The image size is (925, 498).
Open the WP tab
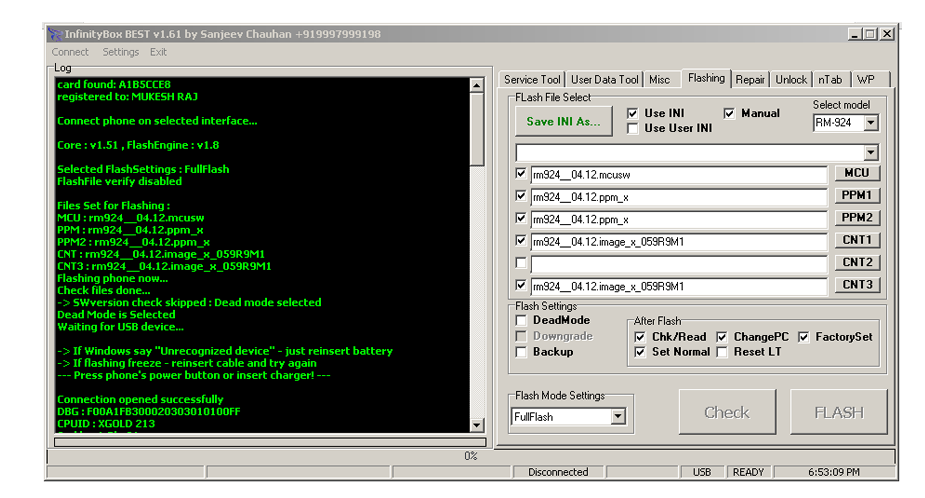coord(866,80)
